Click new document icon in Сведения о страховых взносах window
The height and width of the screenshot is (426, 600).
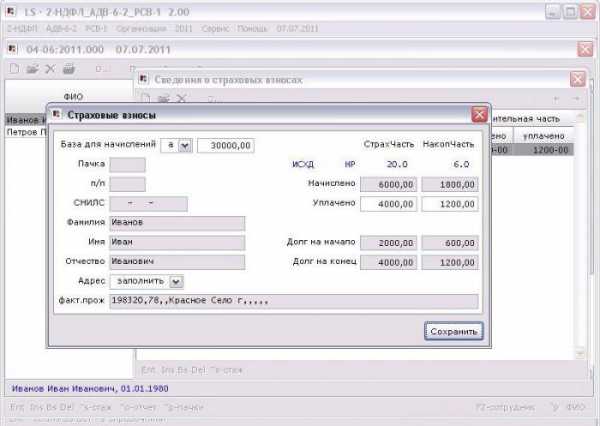coord(146,98)
